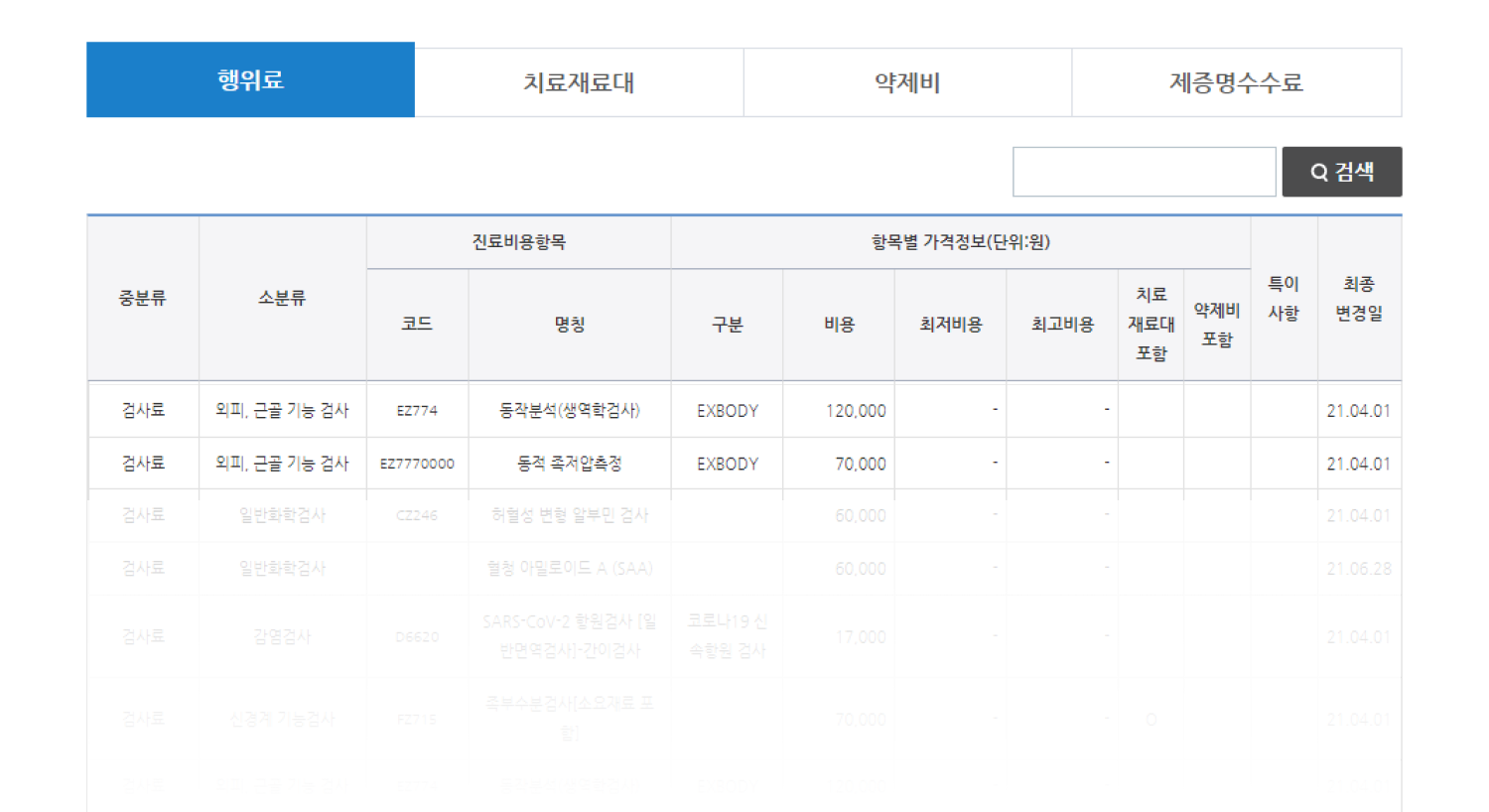Click the SARS-CoV-2 항원검사 name cell
The width and height of the screenshot is (1489, 812).
click(x=570, y=636)
